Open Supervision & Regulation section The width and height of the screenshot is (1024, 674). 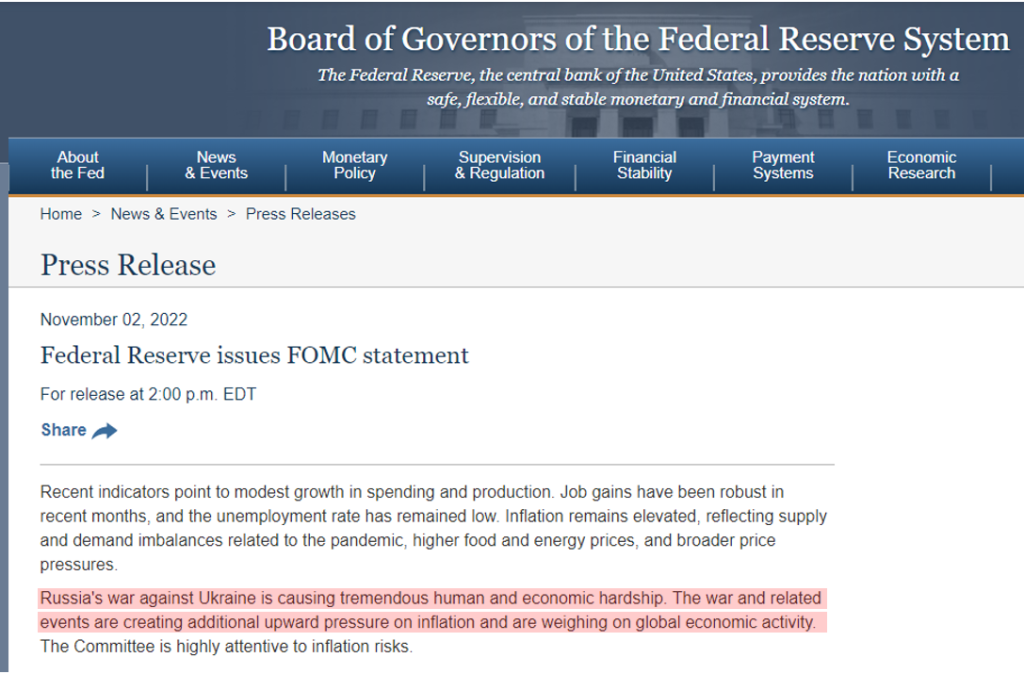500,165
